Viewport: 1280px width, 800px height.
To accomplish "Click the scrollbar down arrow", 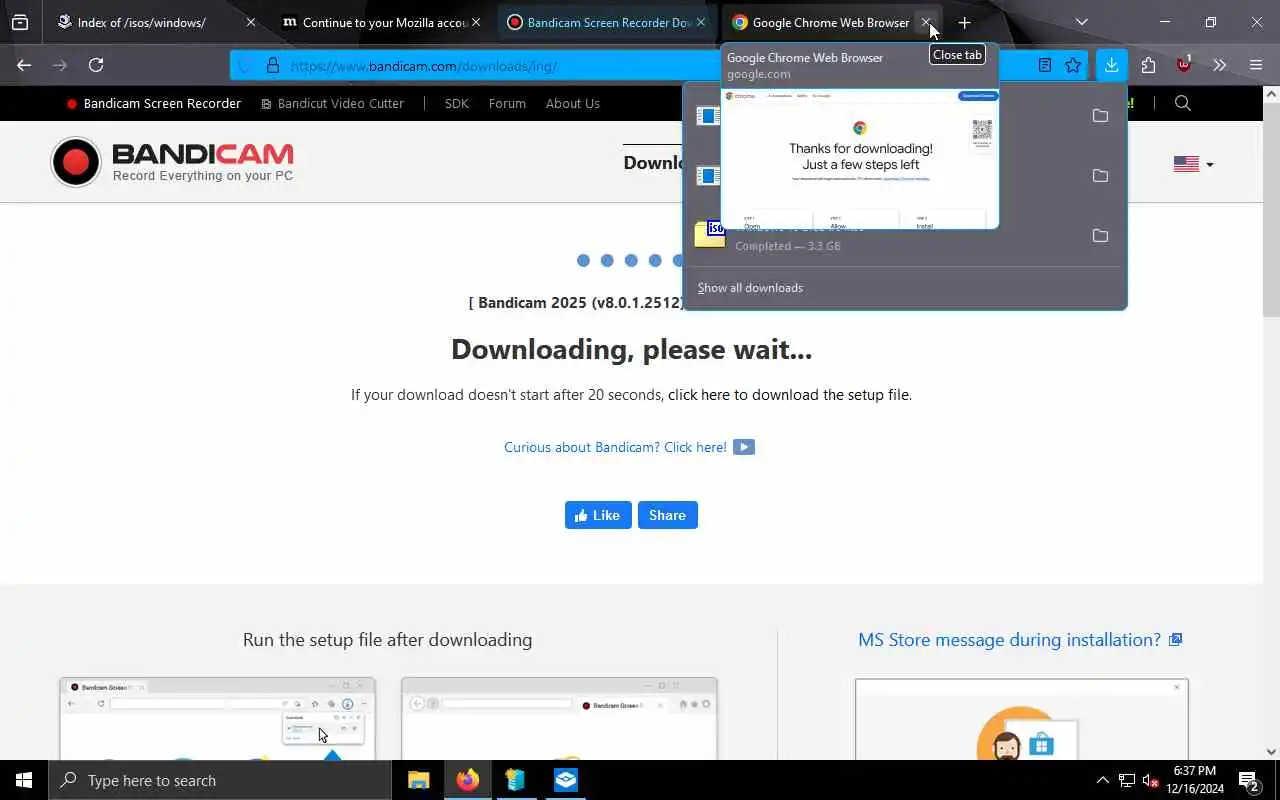I will point(1271,752).
